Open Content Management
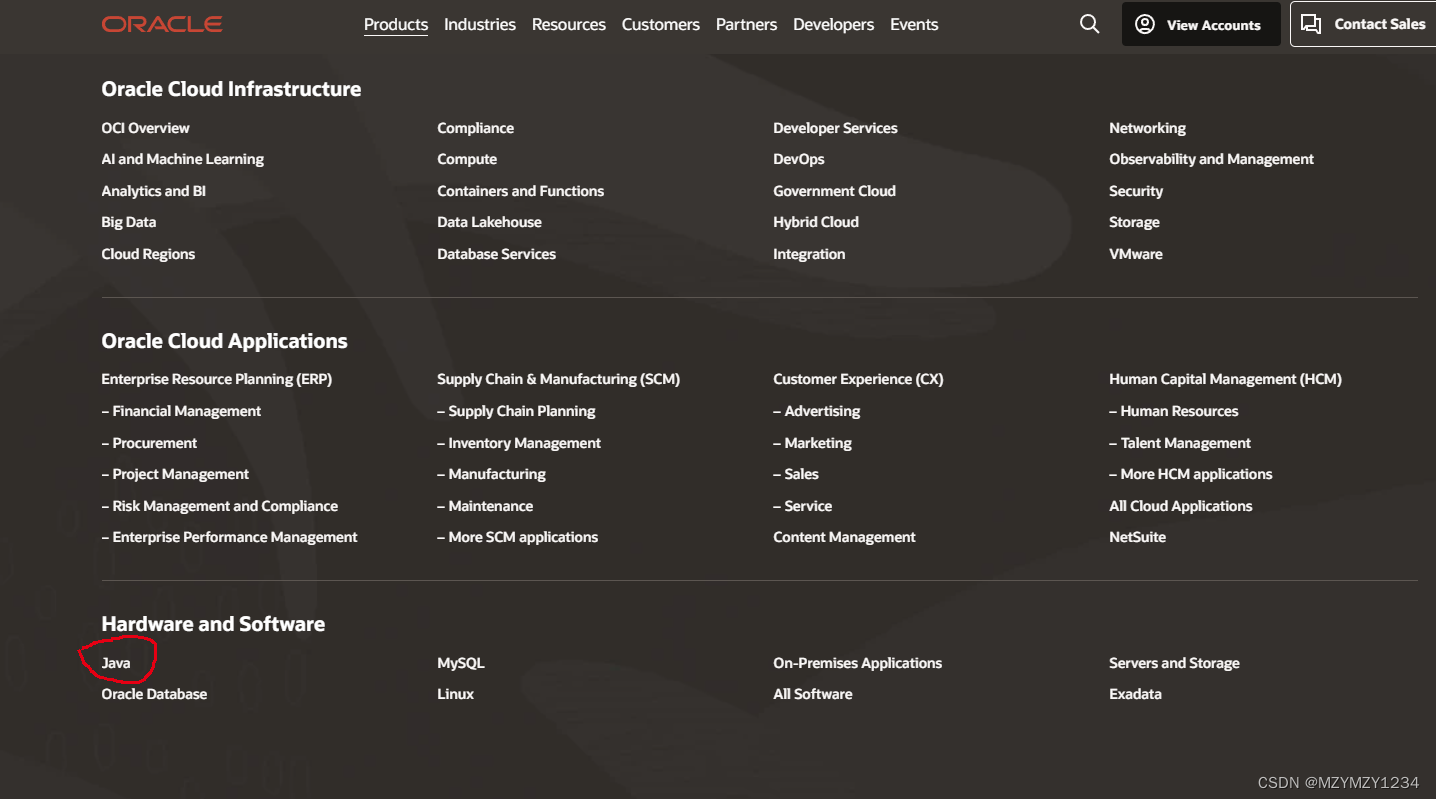The image size is (1436, 799). (x=845, y=537)
